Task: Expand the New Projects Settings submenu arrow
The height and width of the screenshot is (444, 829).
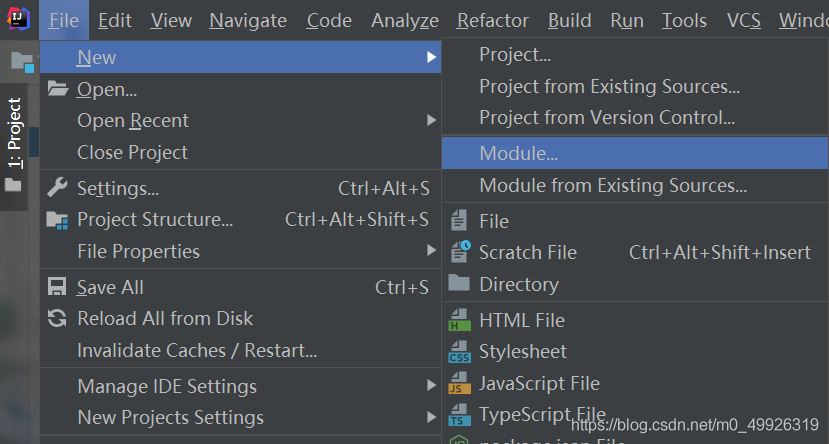Action: click(x=431, y=417)
